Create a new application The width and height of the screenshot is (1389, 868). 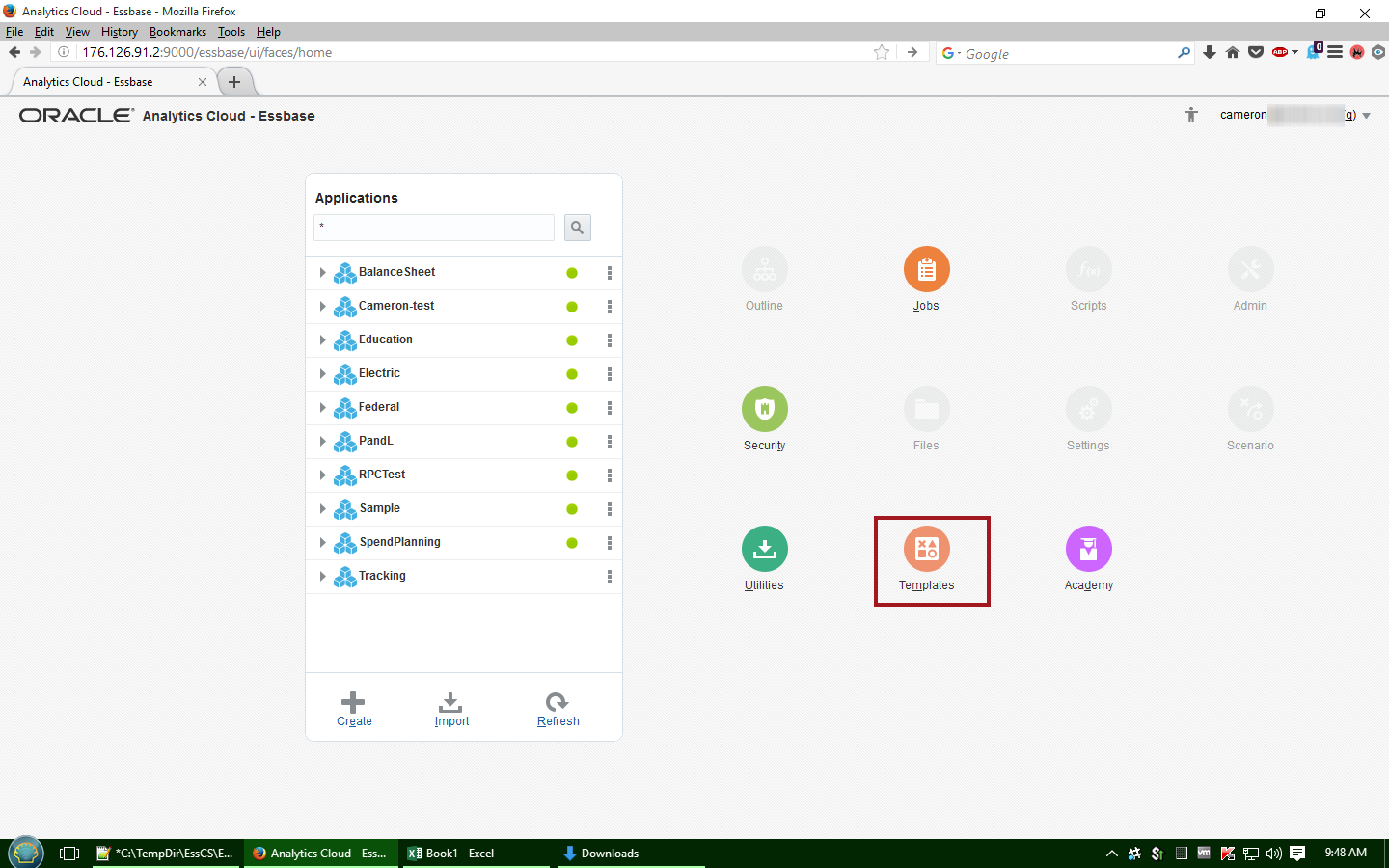[x=354, y=709]
